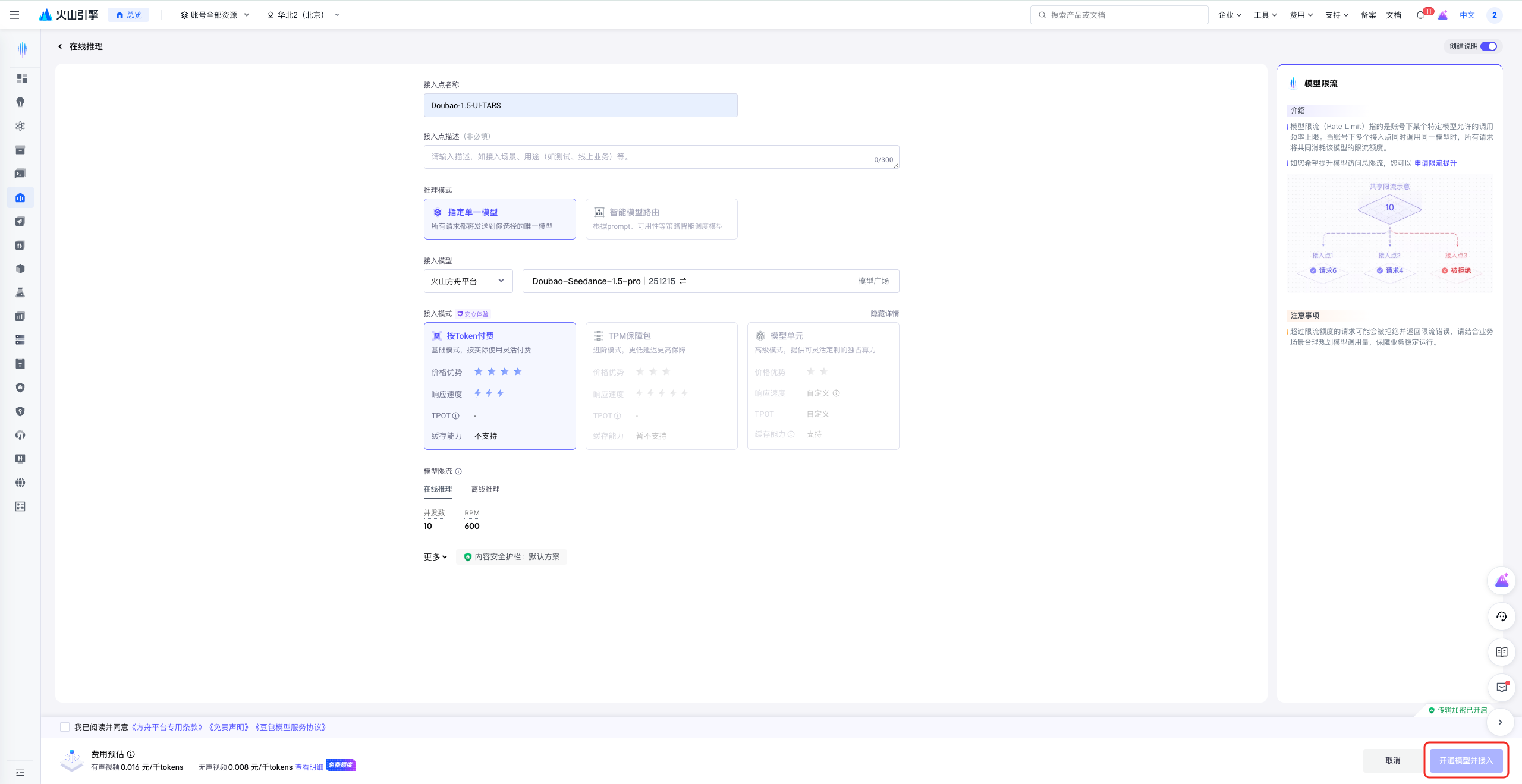Click the headset customer service floating icon
The height and width of the screenshot is (784, 1522).
pyautogui.click(x=1501, y=616)
